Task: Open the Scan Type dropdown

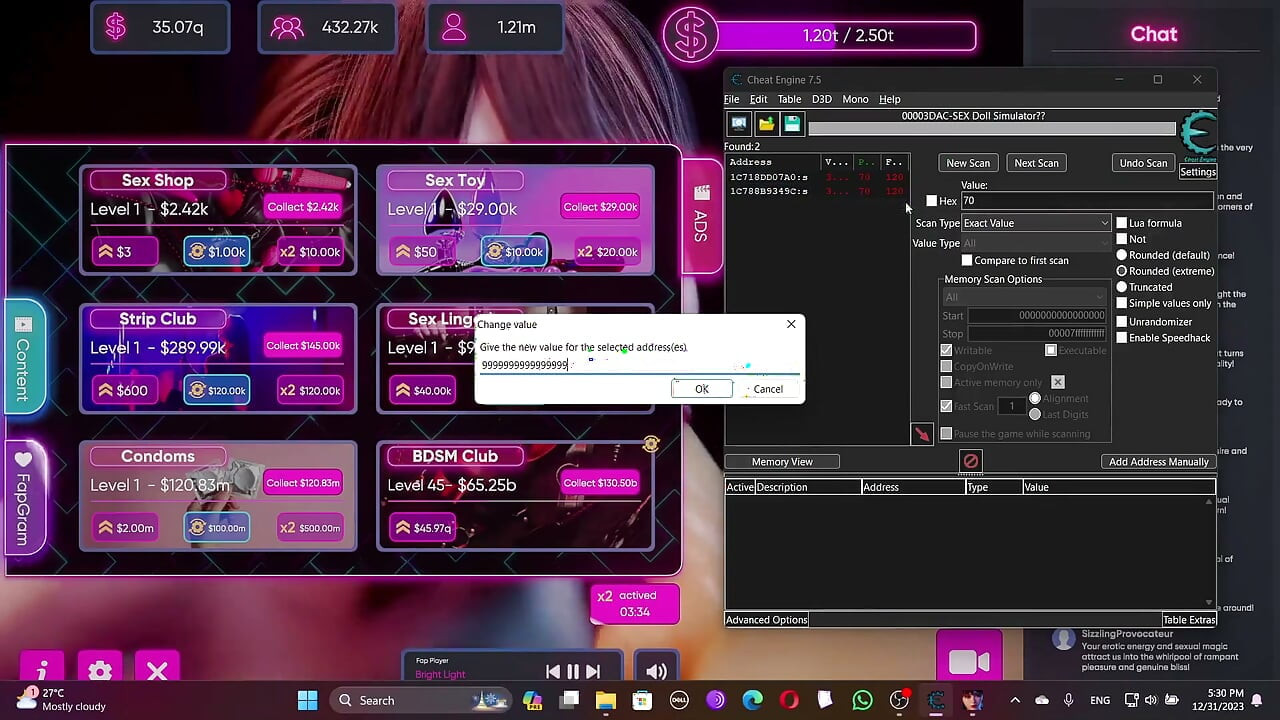Action: [x=1036, y=223]
